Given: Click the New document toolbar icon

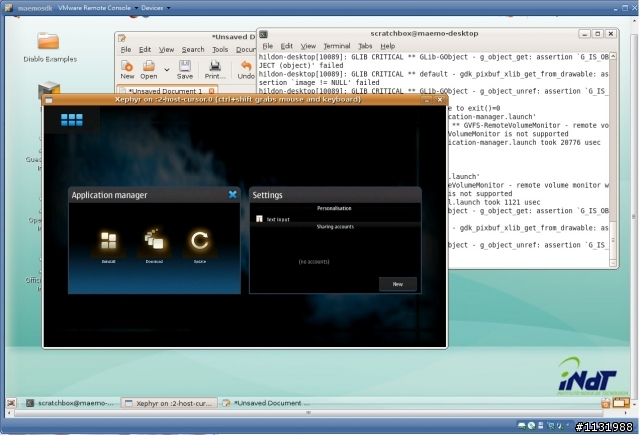Looking at the screenshot, I should click(127, 69).
